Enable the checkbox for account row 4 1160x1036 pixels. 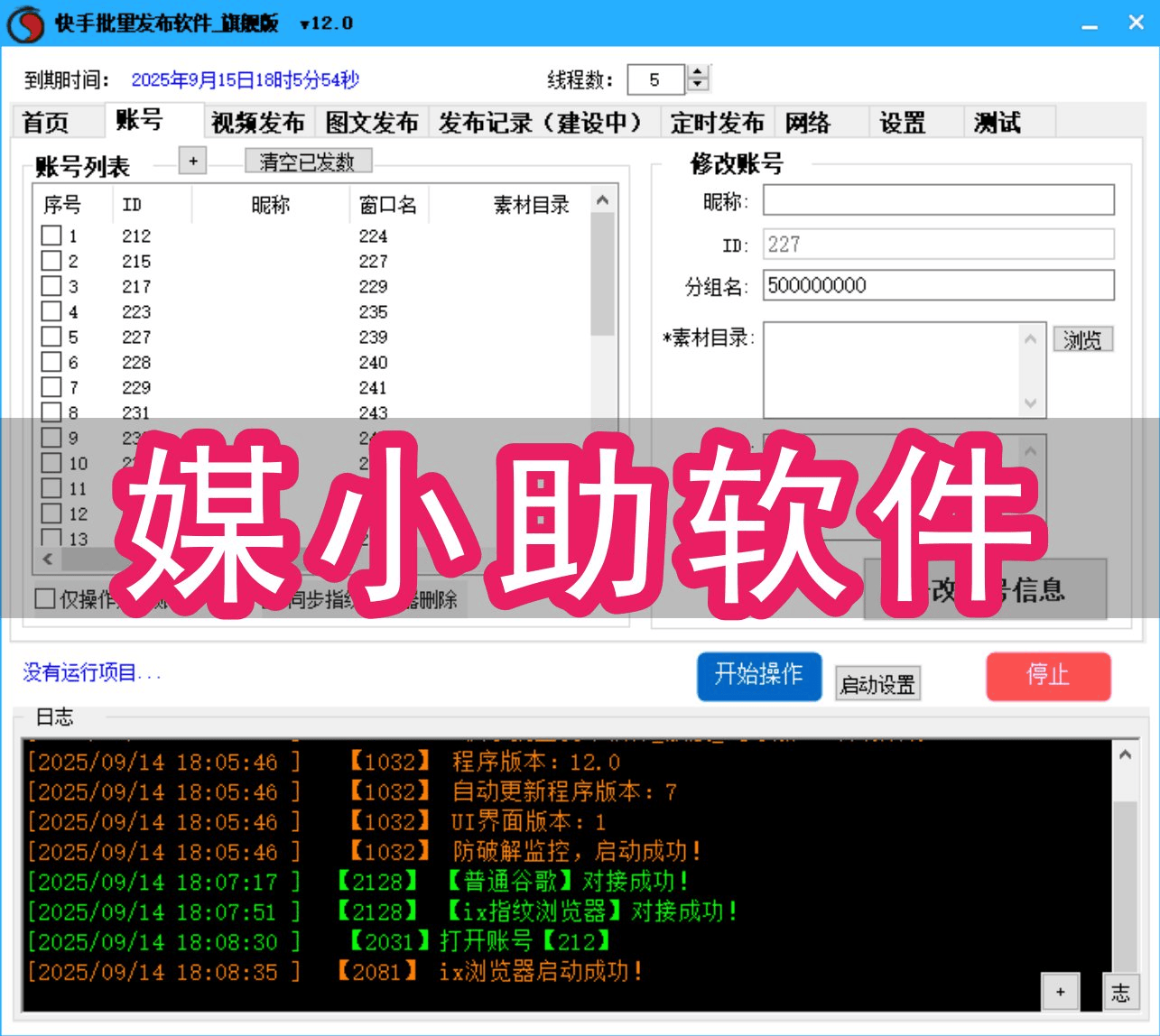tap(51, 311)
